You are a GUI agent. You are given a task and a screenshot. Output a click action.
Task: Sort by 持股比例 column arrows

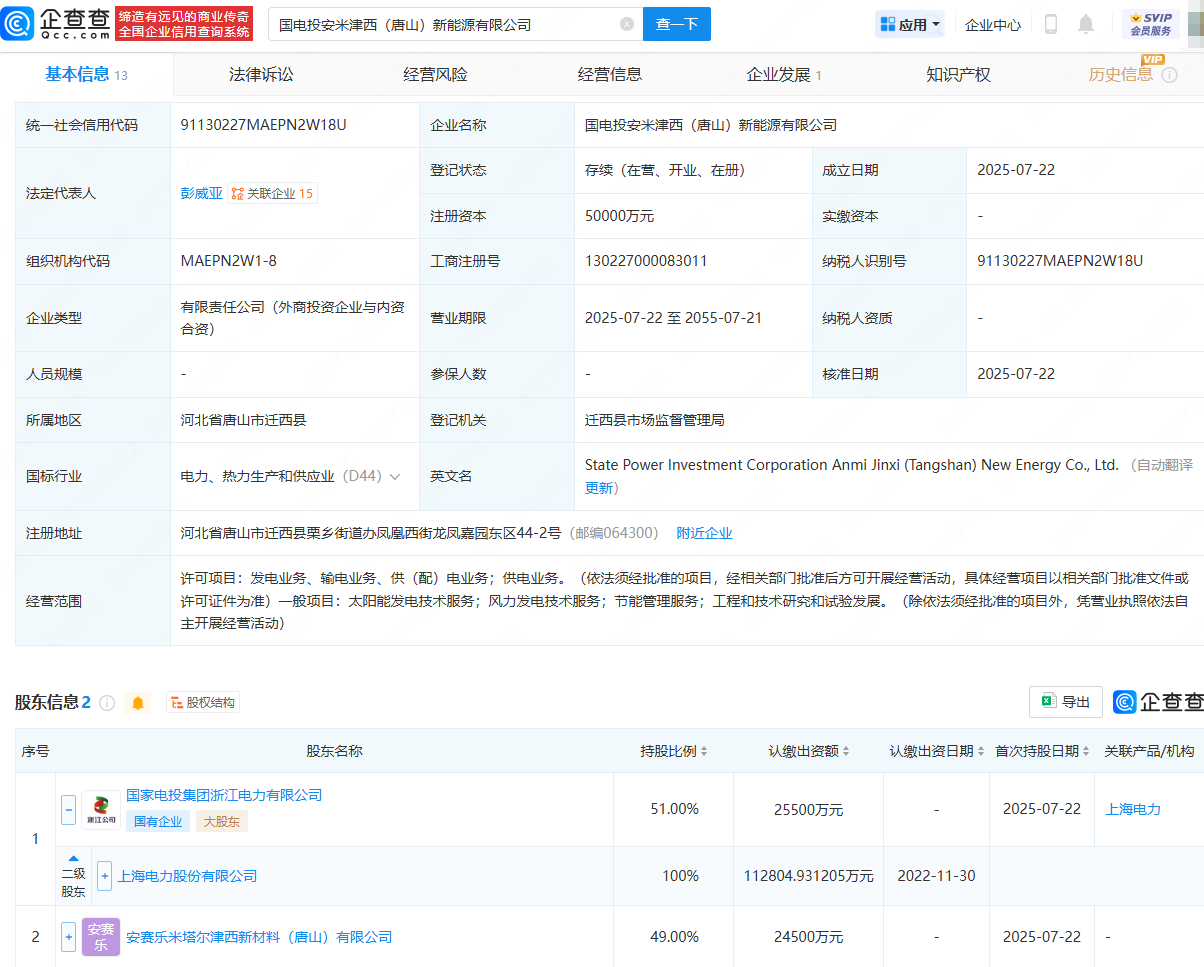[x=704, y=751]
